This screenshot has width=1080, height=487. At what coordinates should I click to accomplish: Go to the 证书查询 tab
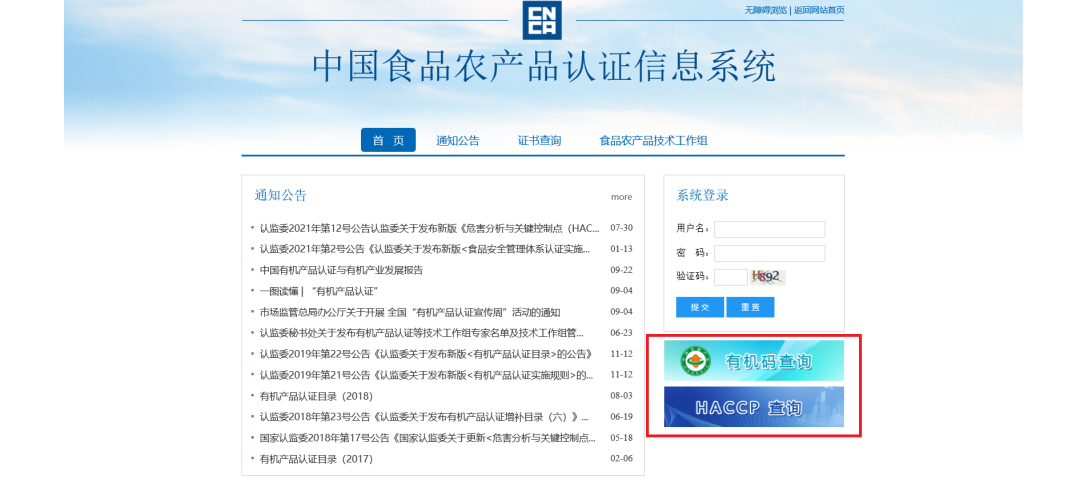539,141
